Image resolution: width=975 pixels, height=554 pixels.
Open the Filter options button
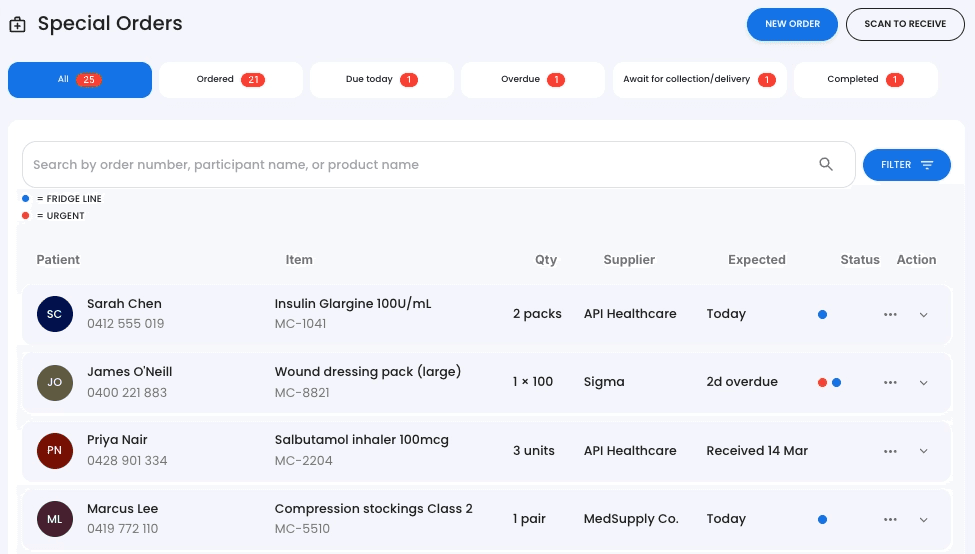tap(906, 165)
